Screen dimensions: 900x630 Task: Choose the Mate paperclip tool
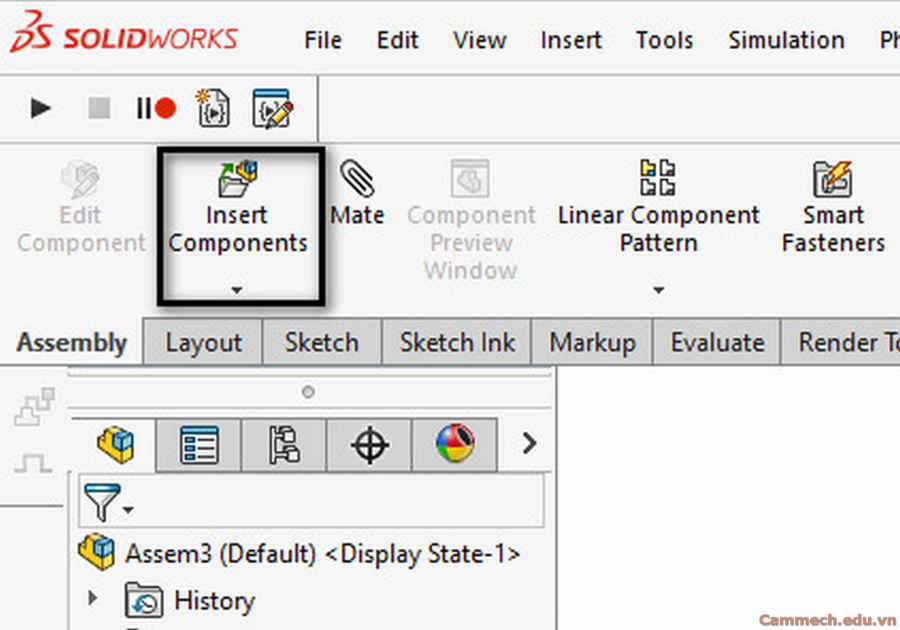click(357, 193)
